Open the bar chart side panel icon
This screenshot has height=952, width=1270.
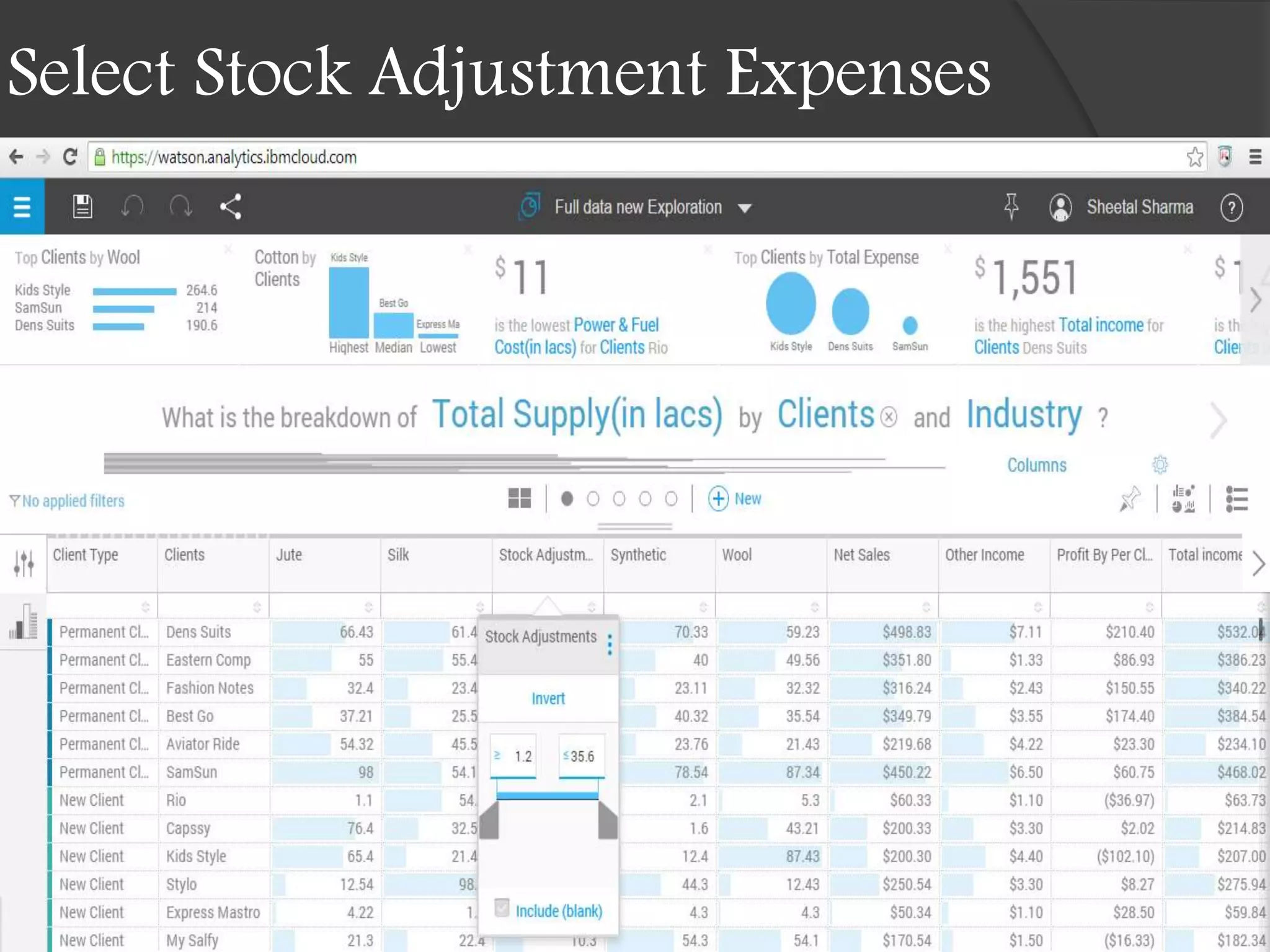(24, 621)
